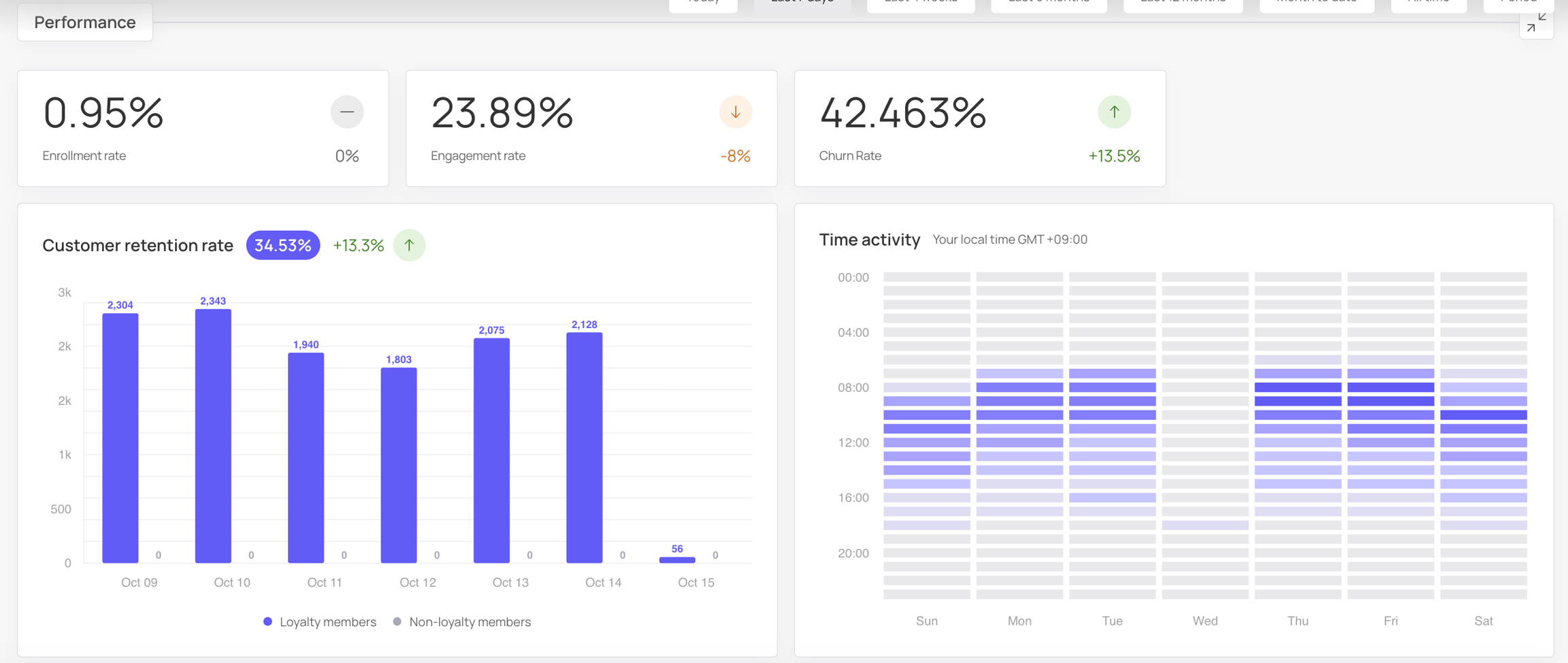
Task: Click the orange down arrow on Engagement rate
Action: click(x=736, y=112)
